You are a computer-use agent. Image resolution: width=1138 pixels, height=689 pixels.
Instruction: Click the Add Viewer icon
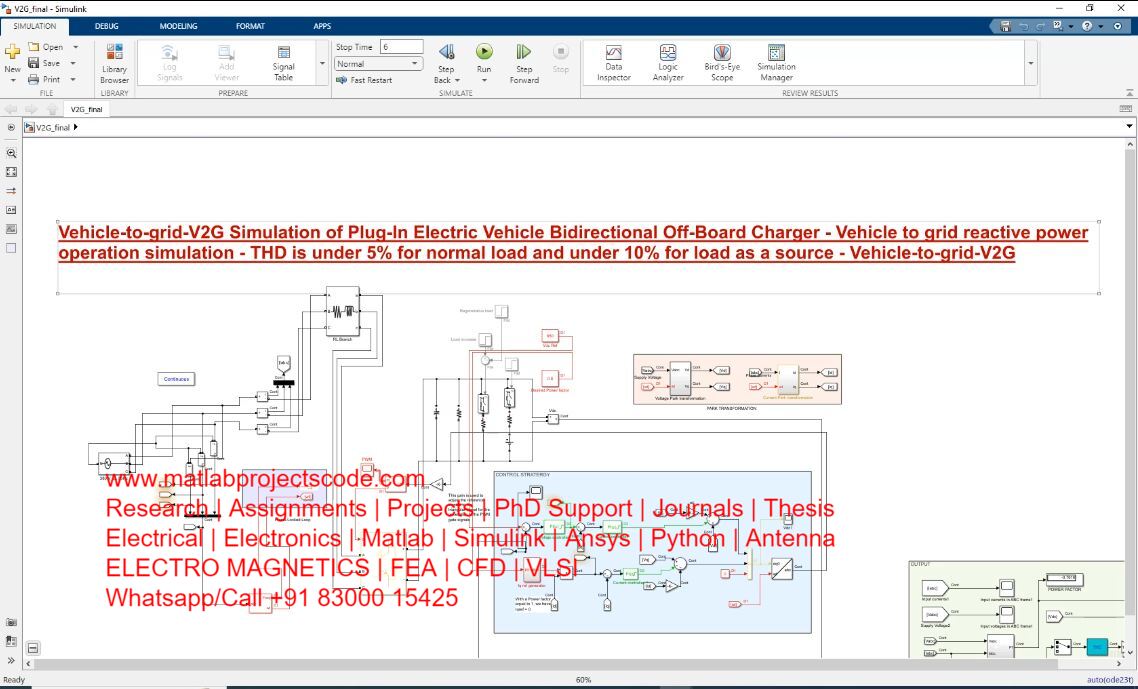(226, 64)
